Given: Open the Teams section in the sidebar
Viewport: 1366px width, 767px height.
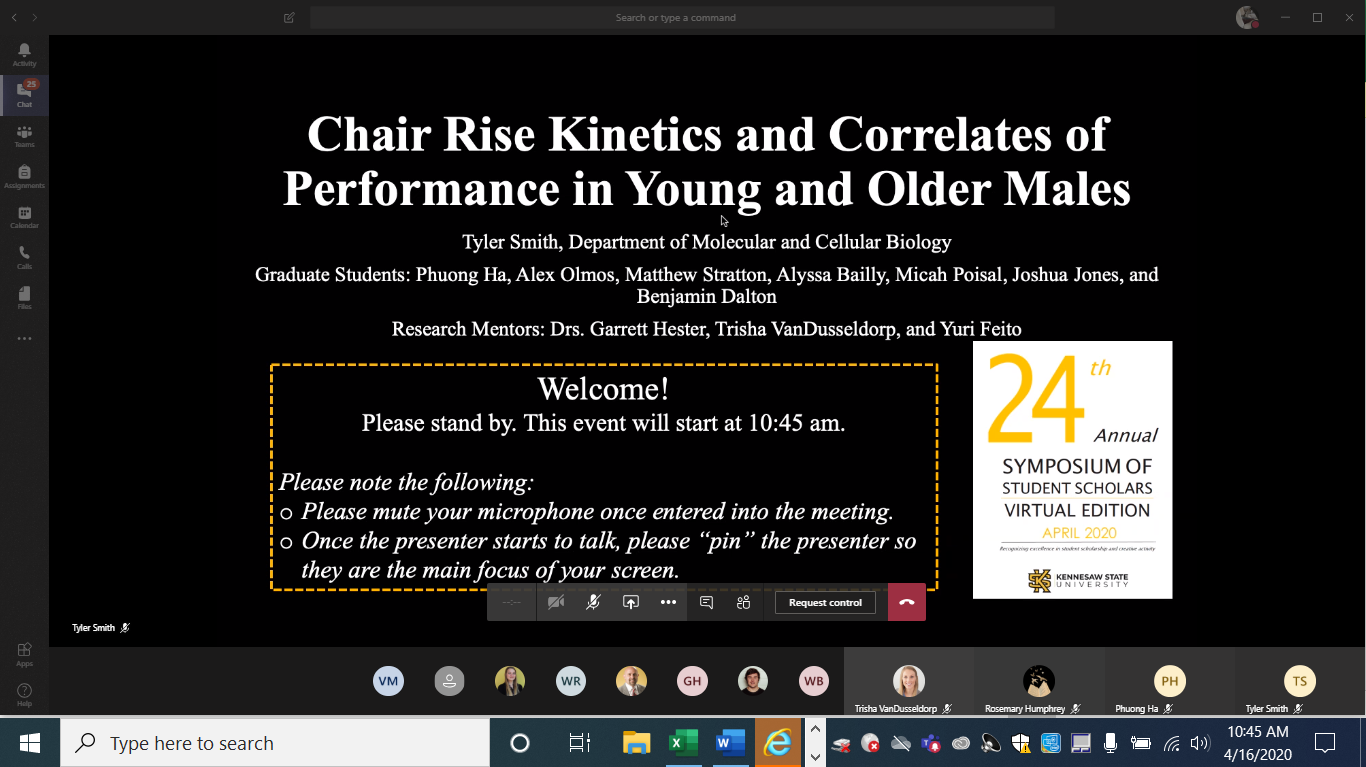Looking at the screenshot, I should click(x=24, y=136).
